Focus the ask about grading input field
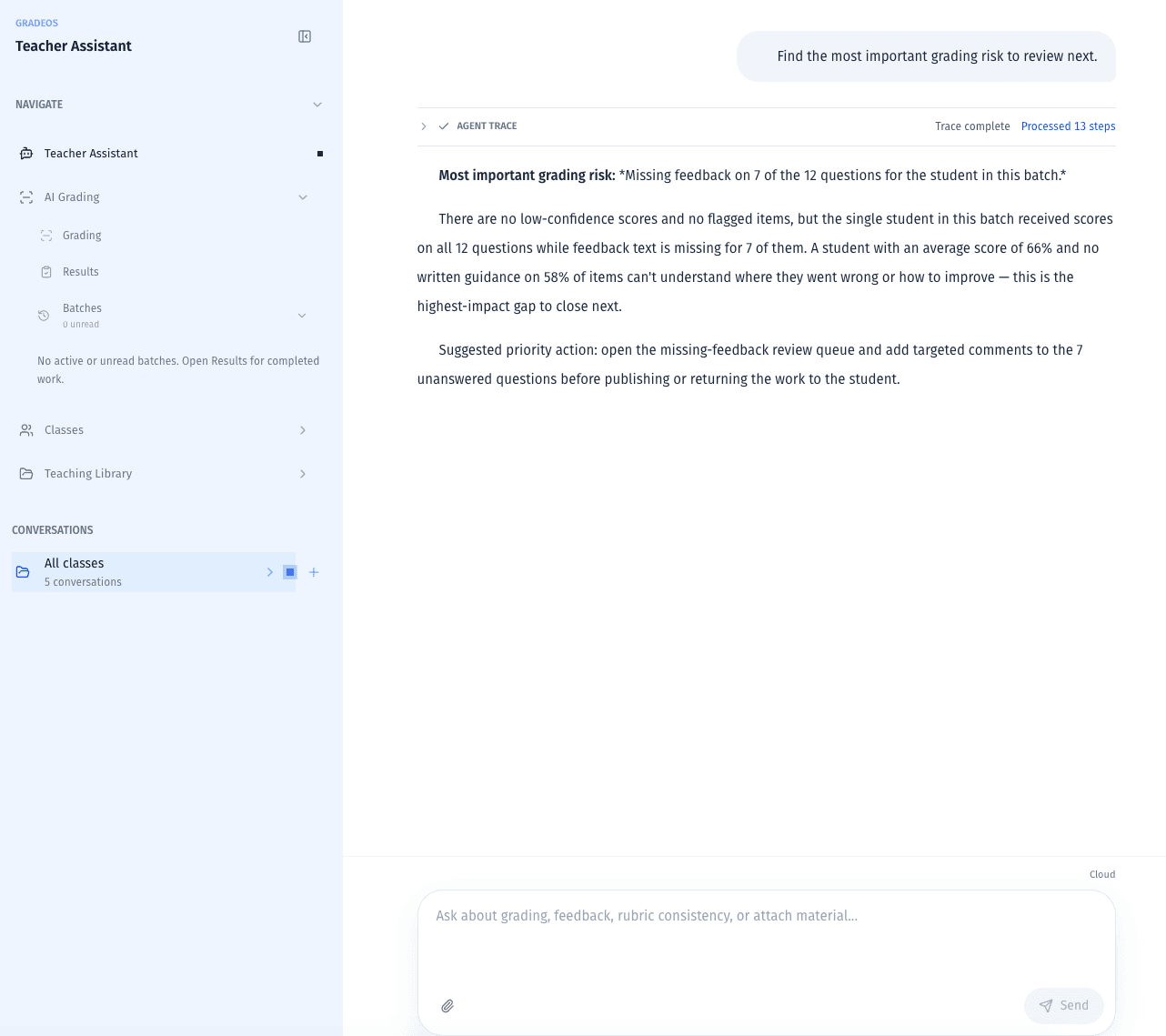The height and width of the screenshot is (1036, 1166). pos(767,937)
